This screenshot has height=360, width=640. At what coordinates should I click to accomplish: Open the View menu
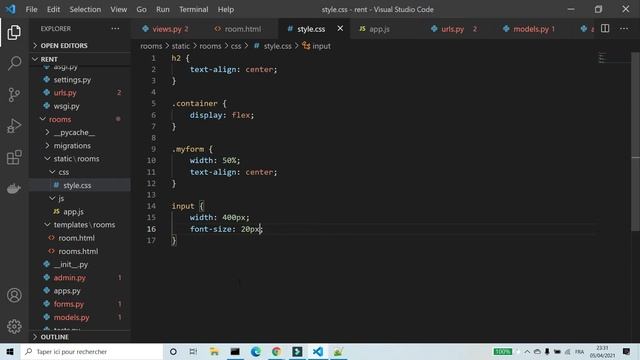click(118, 9)
